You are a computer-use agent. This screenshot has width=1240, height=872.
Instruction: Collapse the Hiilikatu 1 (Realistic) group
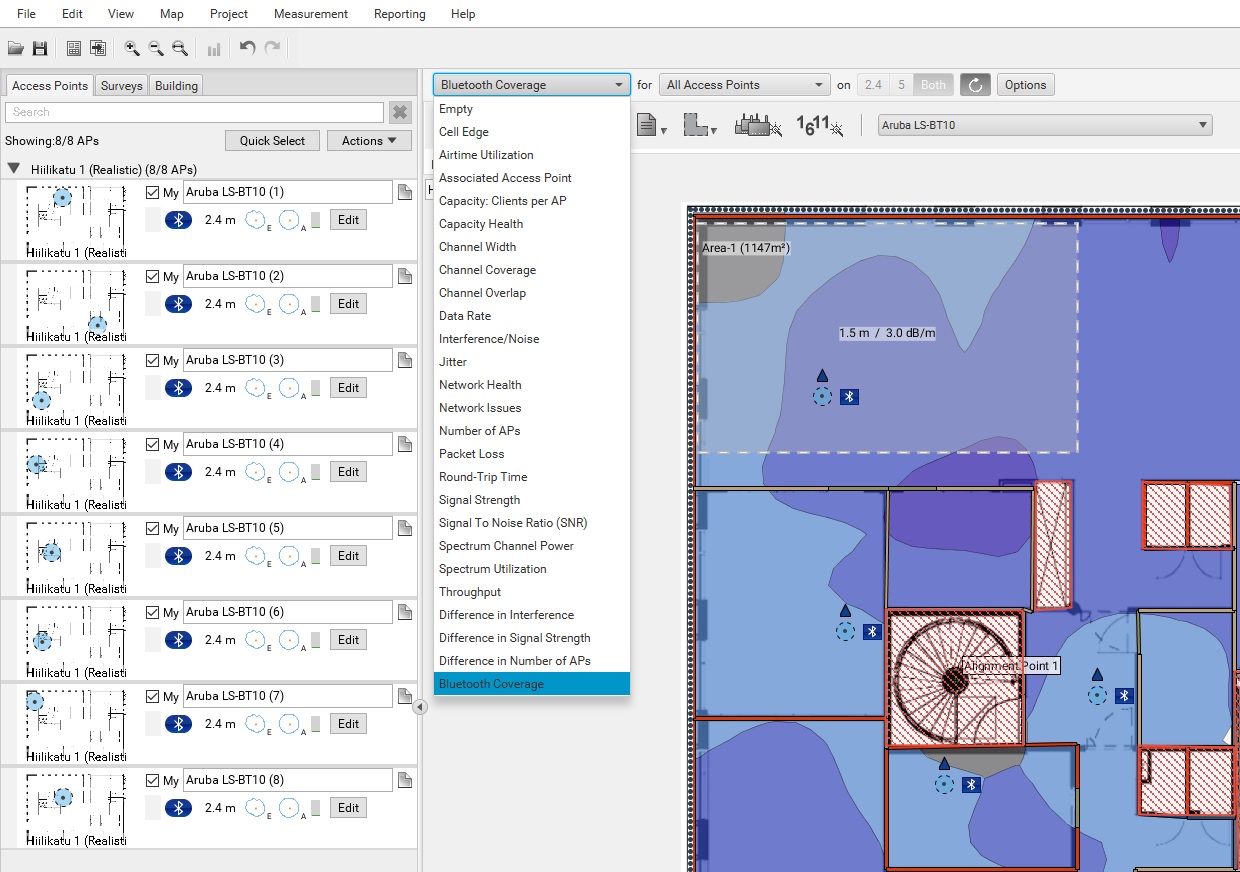click(x=14, y=169)
